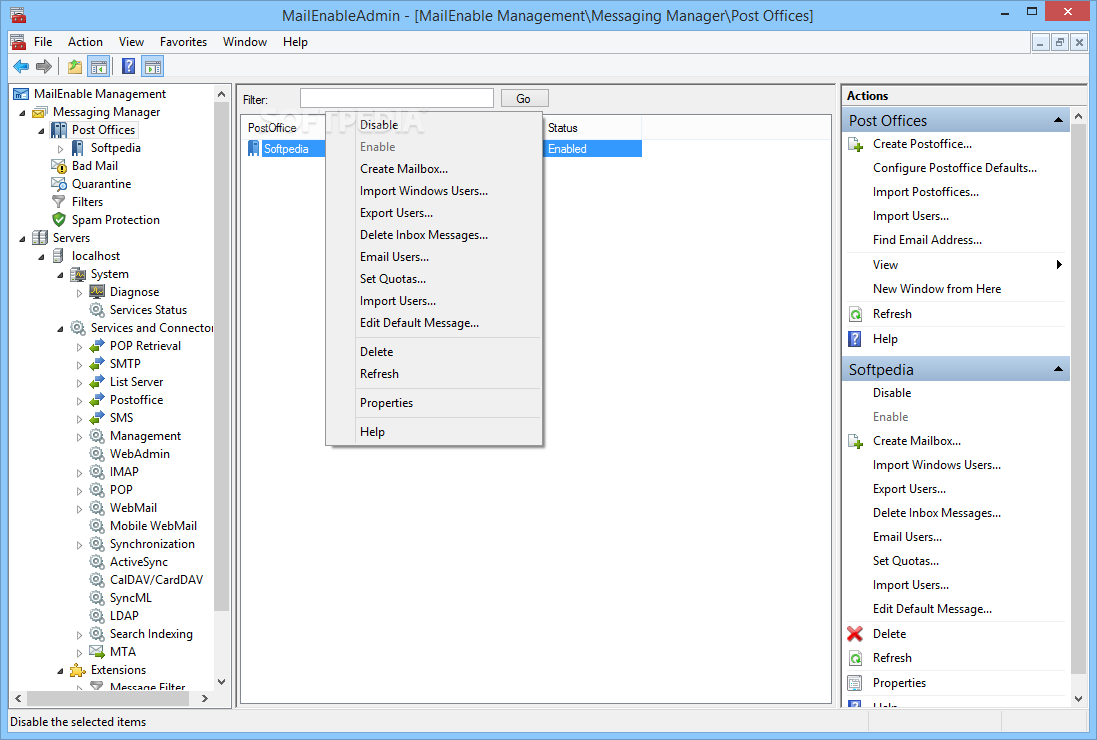This screenshot has height=740, width=1097.
Task: Select the ActiveSync tree item
Action: point(139,562)
